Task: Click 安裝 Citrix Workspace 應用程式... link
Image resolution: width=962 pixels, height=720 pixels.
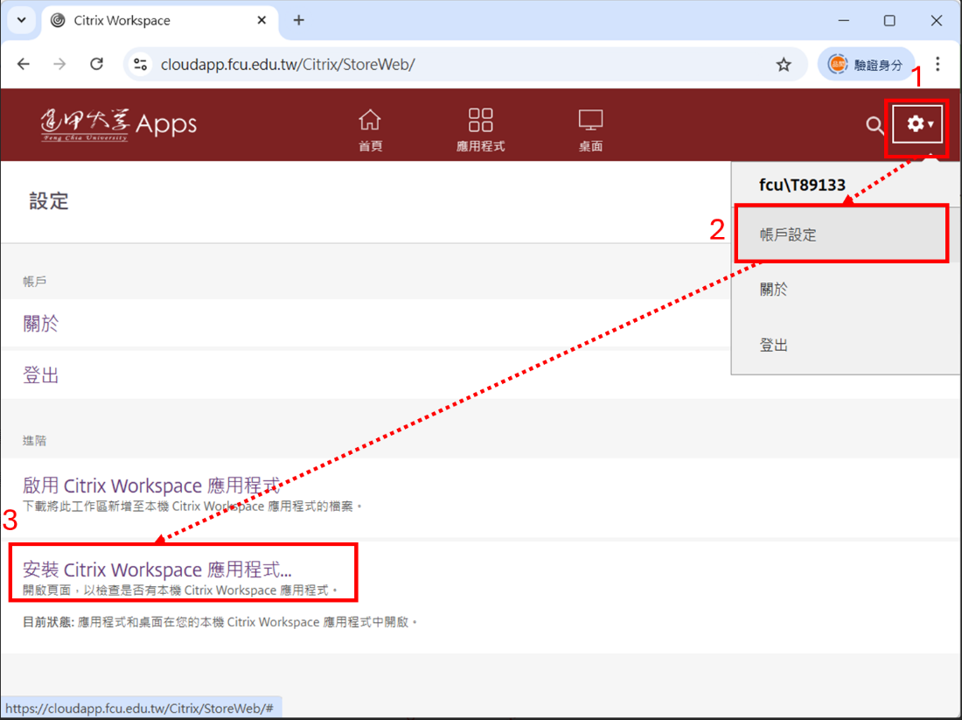Action: [157, 570]
